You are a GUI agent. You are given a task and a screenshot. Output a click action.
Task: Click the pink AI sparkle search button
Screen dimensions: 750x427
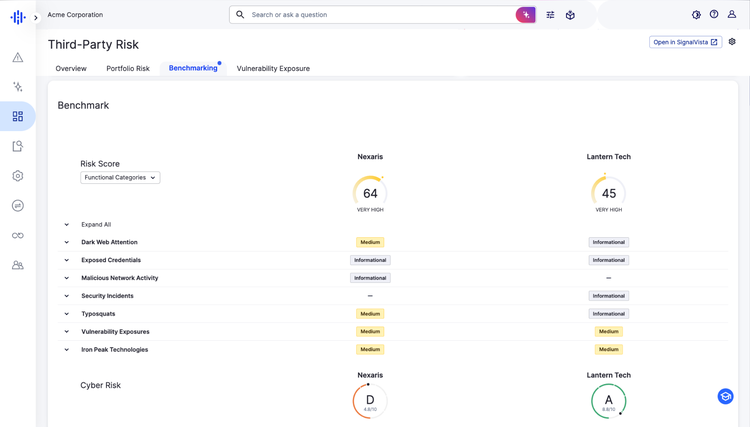[526, 15]
